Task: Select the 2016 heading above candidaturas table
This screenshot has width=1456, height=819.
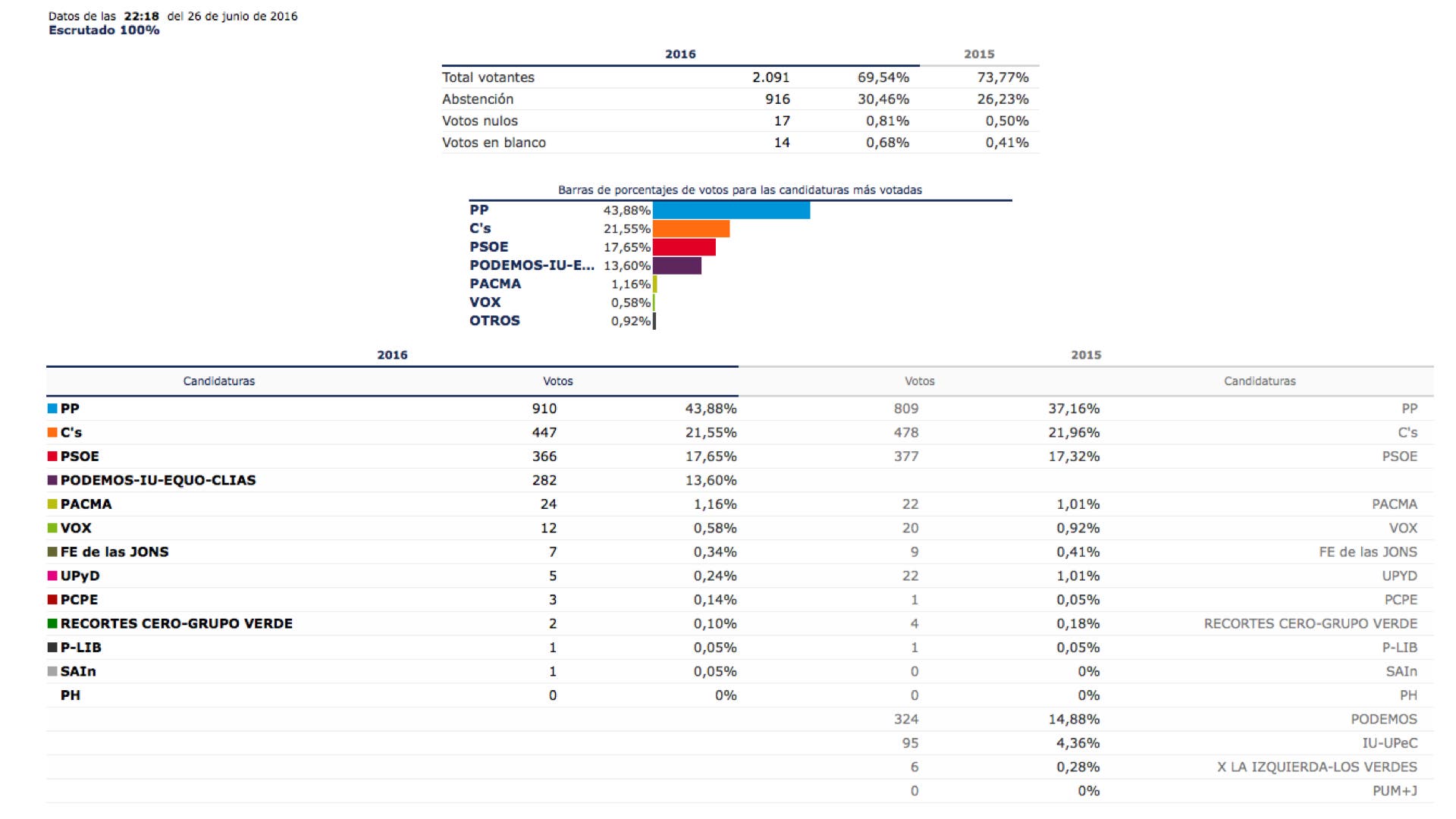Action: tap(392, 355)
